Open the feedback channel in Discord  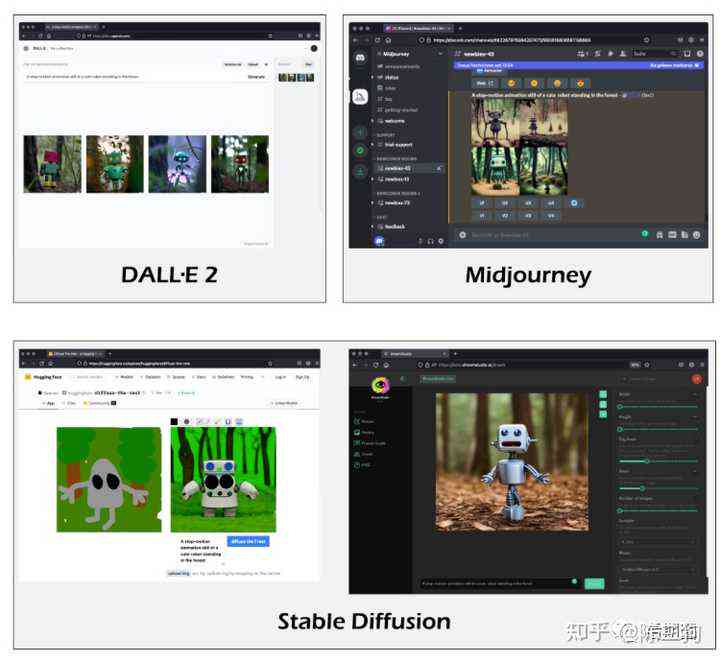click(x=391, y=226)
